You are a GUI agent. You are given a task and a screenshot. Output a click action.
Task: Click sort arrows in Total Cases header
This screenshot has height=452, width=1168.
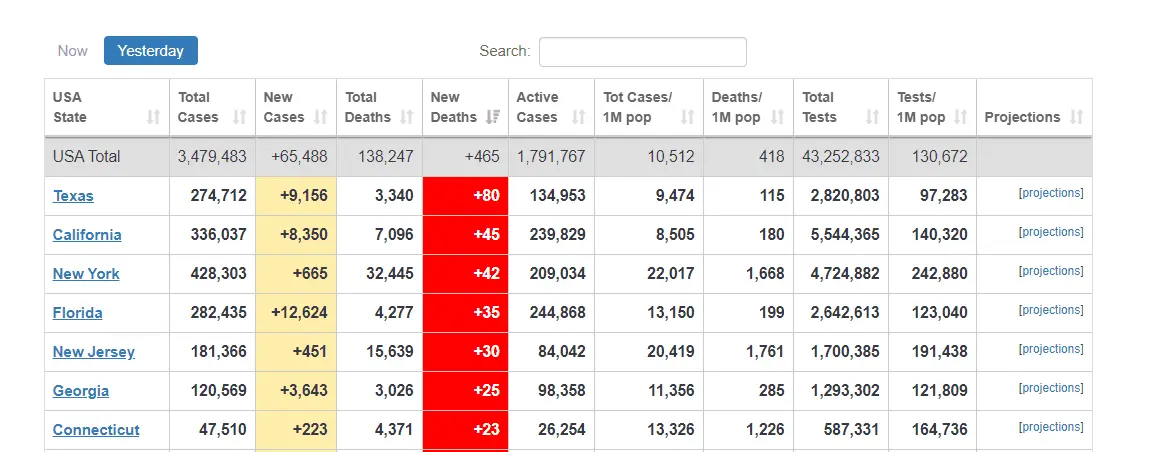pyautogui.click(x=239, y=117)
